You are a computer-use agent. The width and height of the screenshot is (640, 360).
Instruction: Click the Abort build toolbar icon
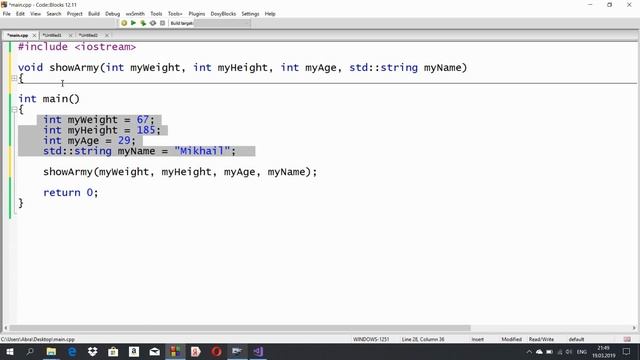[162, 23]
